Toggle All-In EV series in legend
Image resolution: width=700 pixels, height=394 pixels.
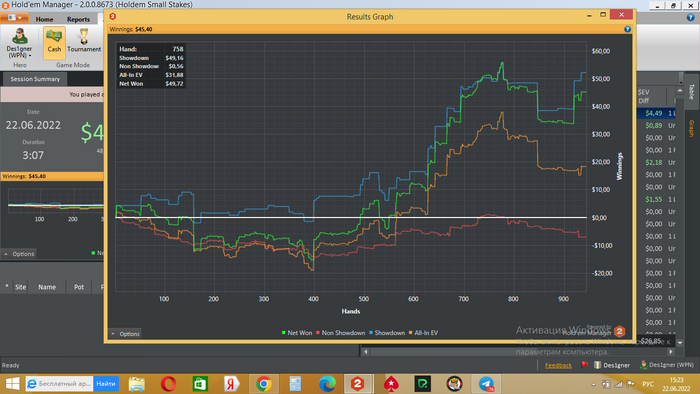click(x=423, y=333)
